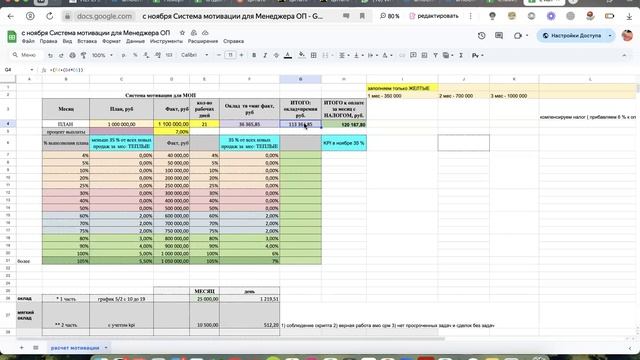Open the Расширения menu
This screenshot has height=360, width=640.
point(203,41)
